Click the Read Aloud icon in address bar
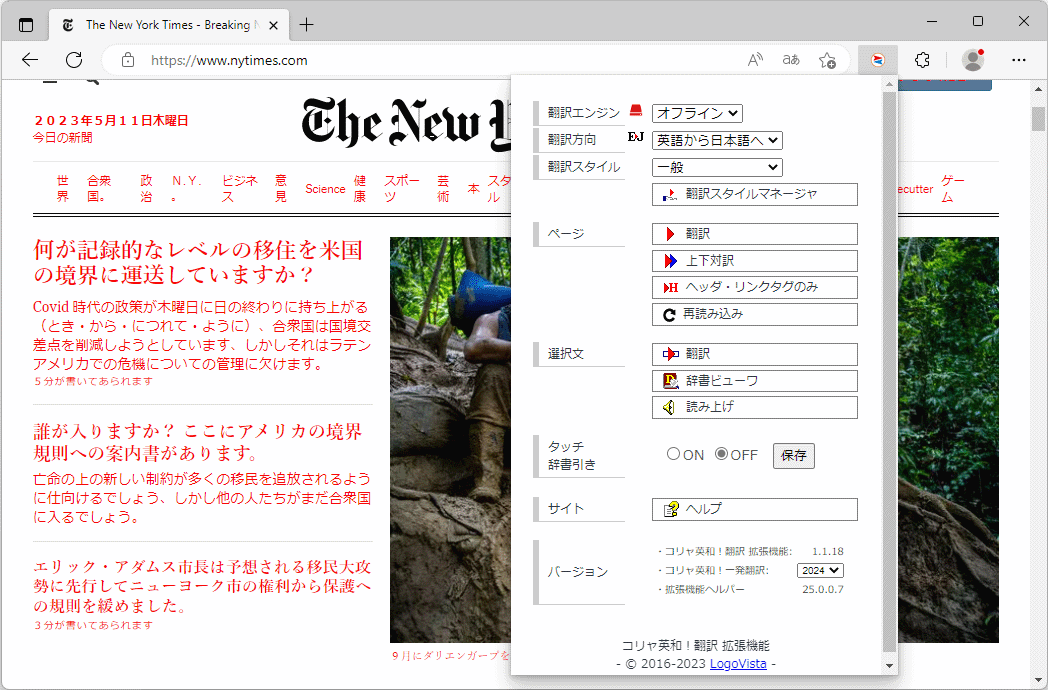This screenshot has height=690, width=1048. point(755,60)
